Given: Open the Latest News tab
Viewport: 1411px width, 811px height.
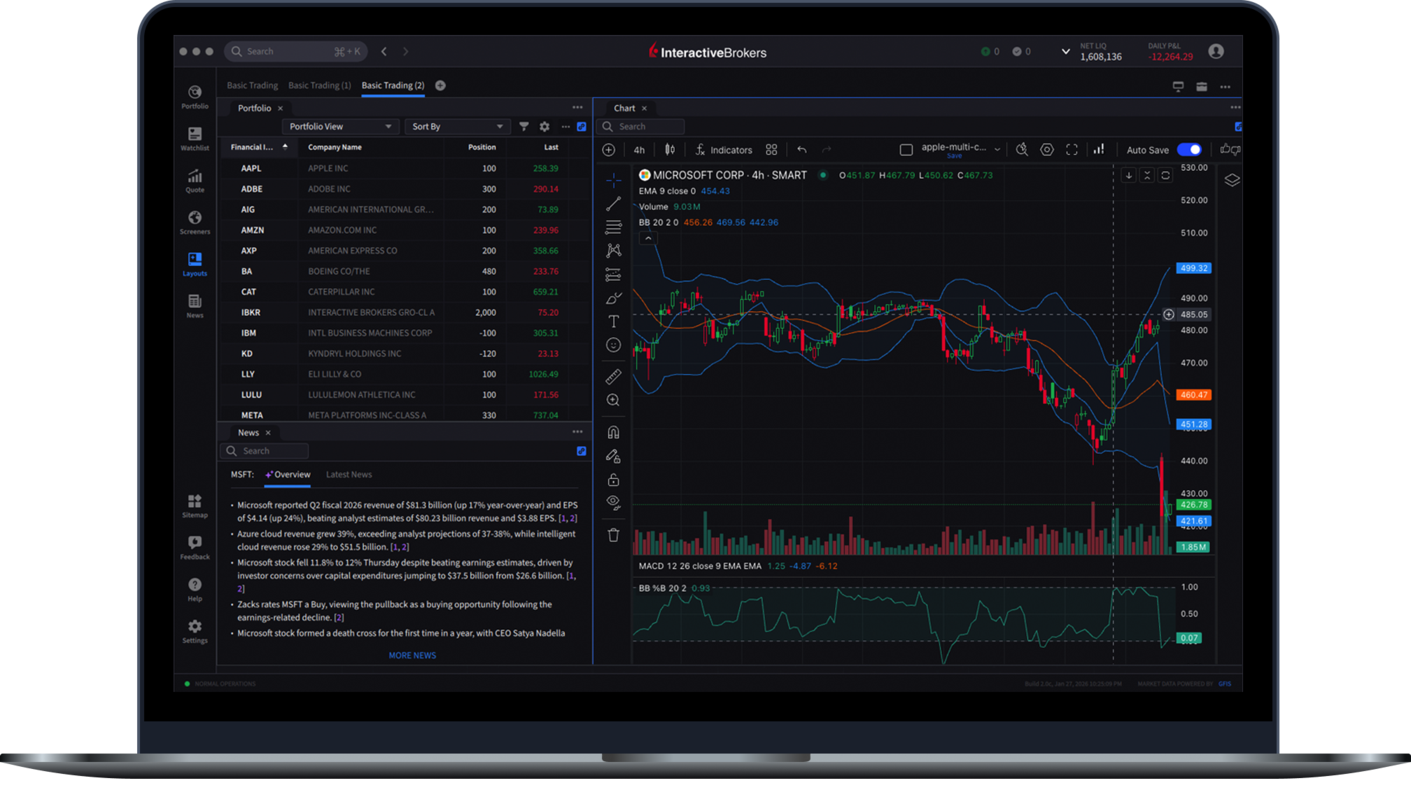Looking at the screenshot, I should [x=349, y=474].
